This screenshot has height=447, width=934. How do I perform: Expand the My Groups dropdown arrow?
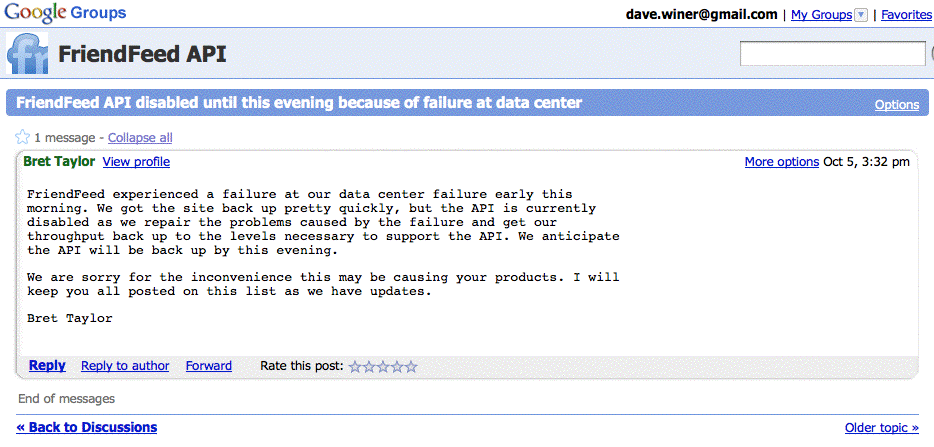861,15
